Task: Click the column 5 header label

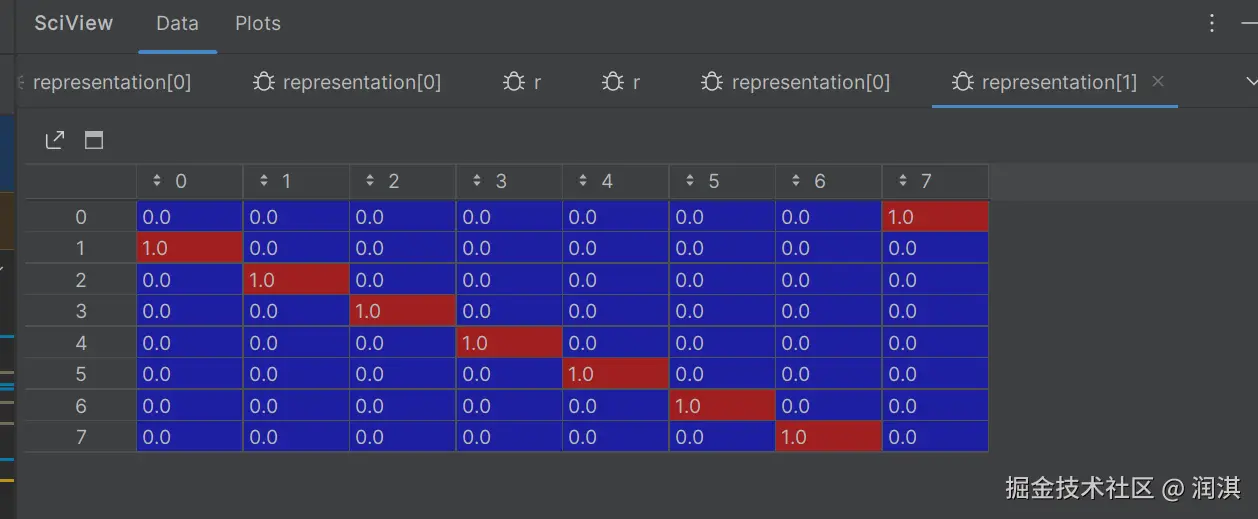Action: tap(714, 181)
